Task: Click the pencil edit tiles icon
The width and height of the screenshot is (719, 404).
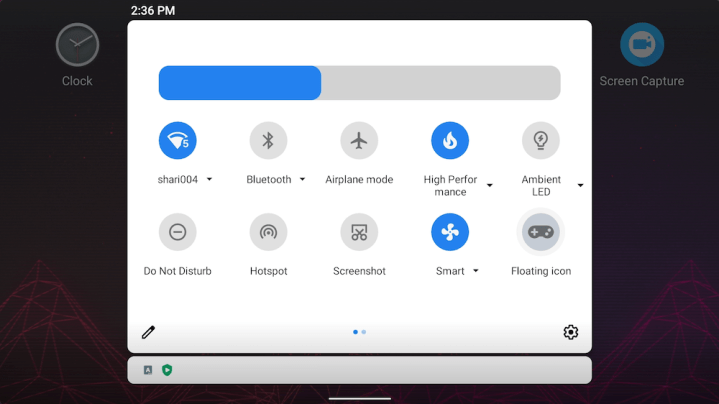Action: pos(148,332)
